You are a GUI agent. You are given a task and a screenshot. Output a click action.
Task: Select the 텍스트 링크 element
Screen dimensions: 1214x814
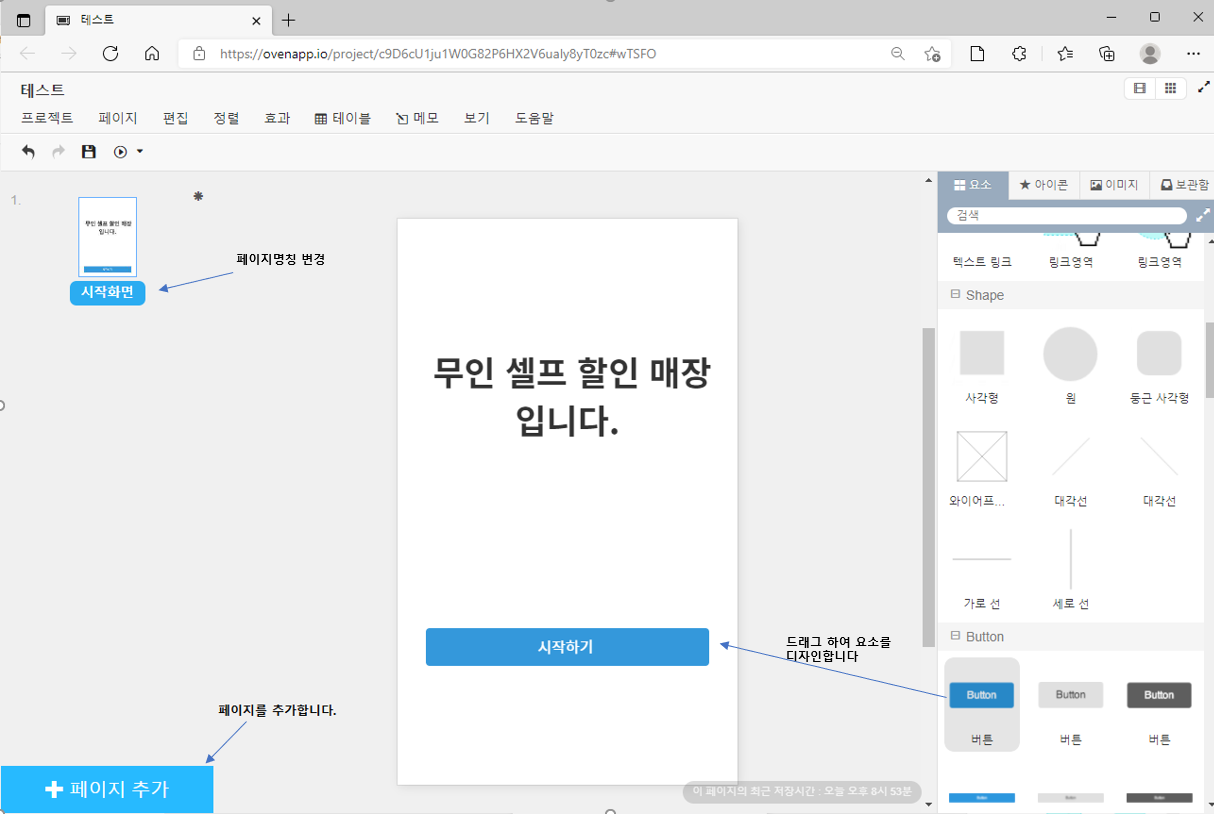(982, 262)
